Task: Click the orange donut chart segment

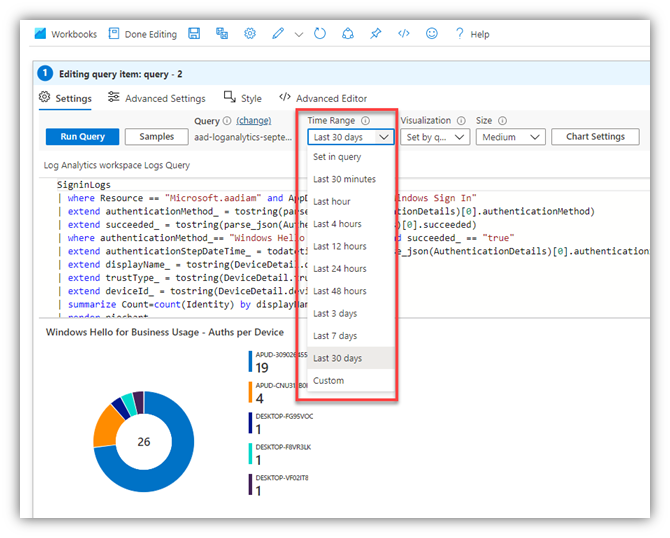Action: click(106, 427)
